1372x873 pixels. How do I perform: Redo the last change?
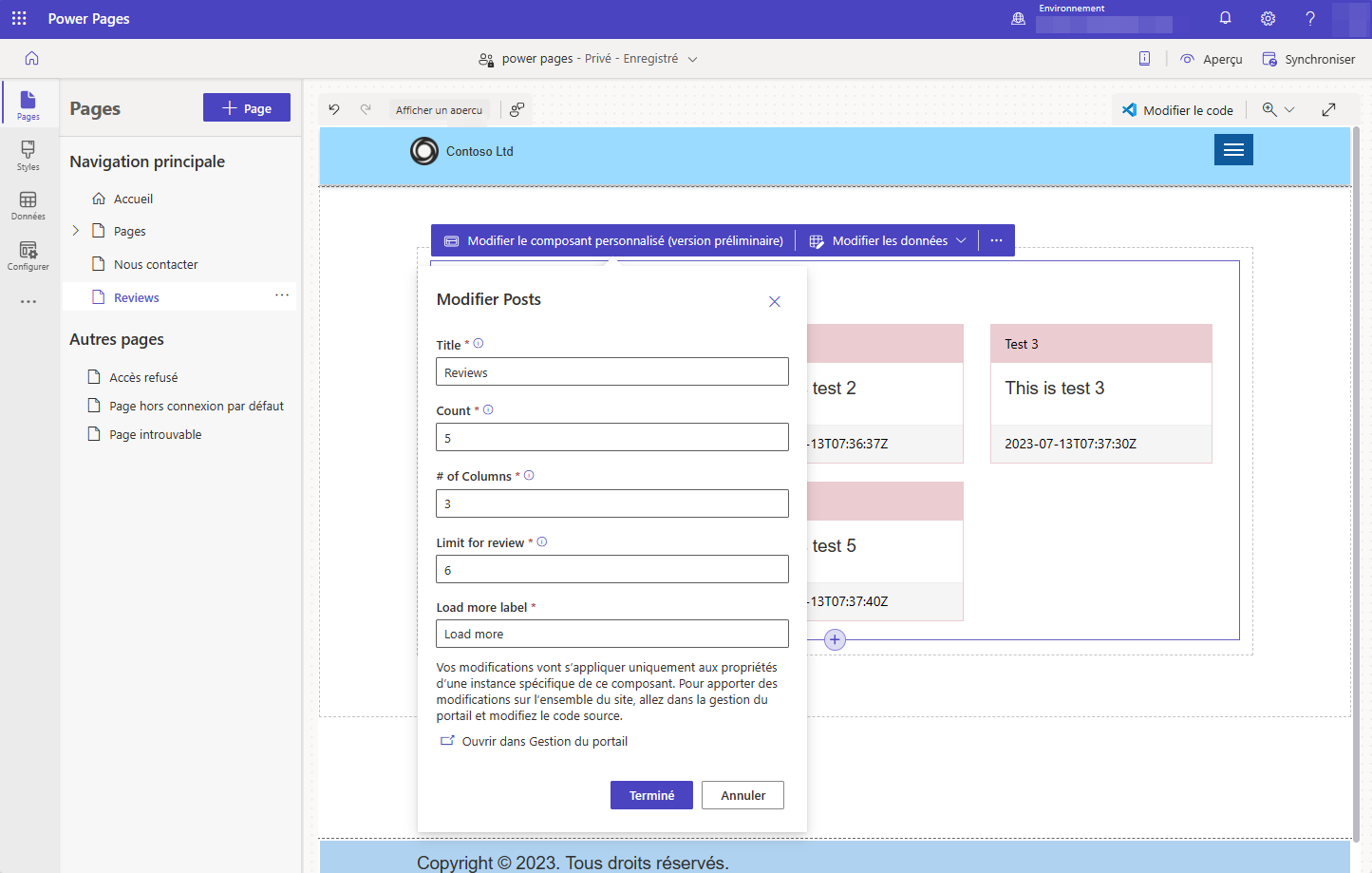click(366, 109)
